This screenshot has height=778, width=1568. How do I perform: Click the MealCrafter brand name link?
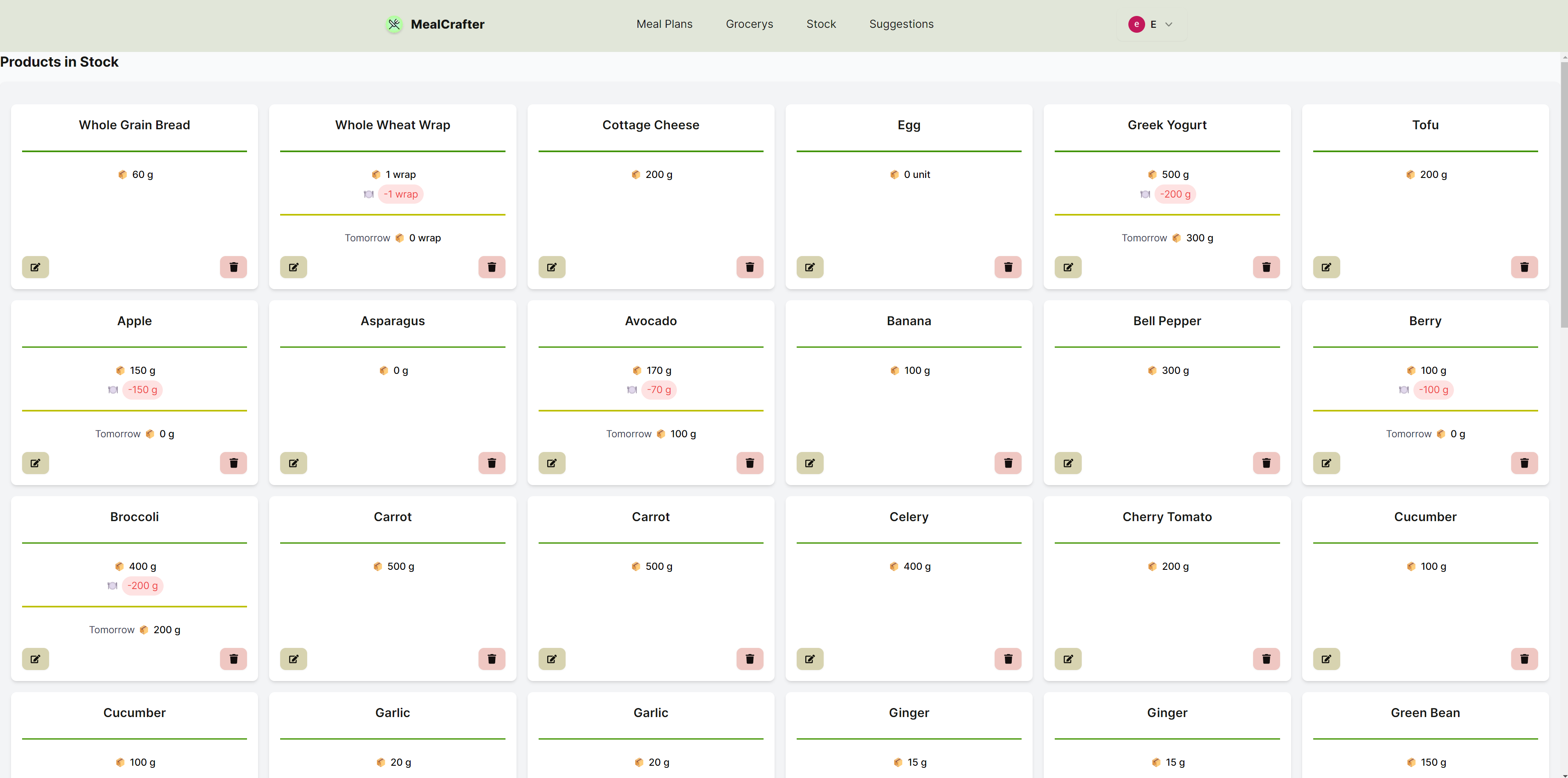pyautogui.click(x=447, y=25)
